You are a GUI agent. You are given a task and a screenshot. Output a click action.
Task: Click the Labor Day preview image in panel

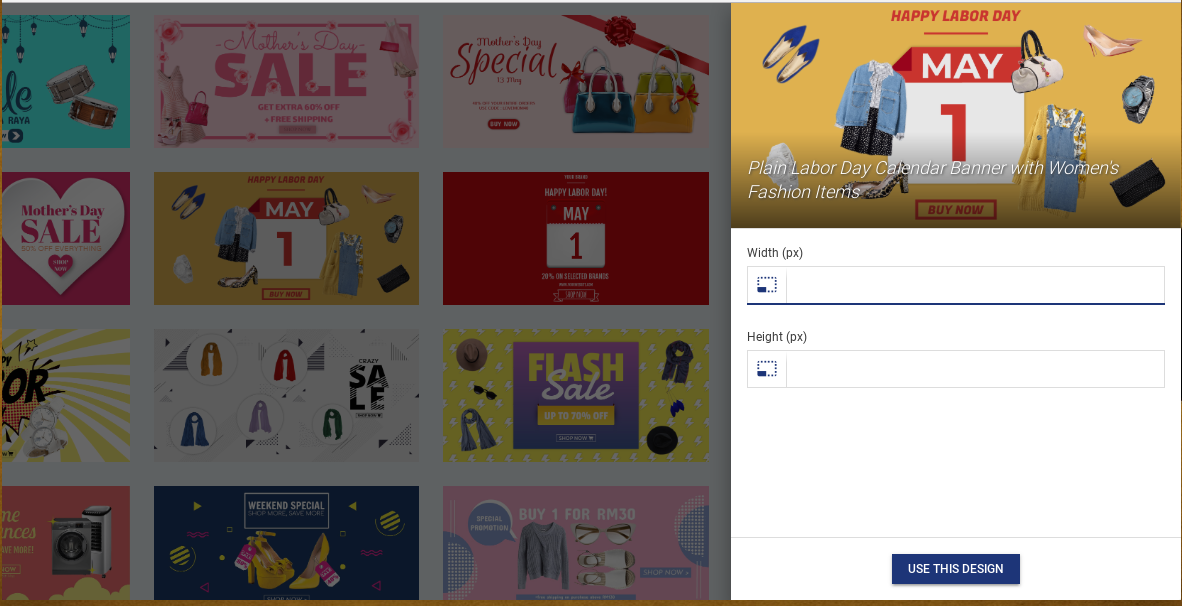coord(956,115)
